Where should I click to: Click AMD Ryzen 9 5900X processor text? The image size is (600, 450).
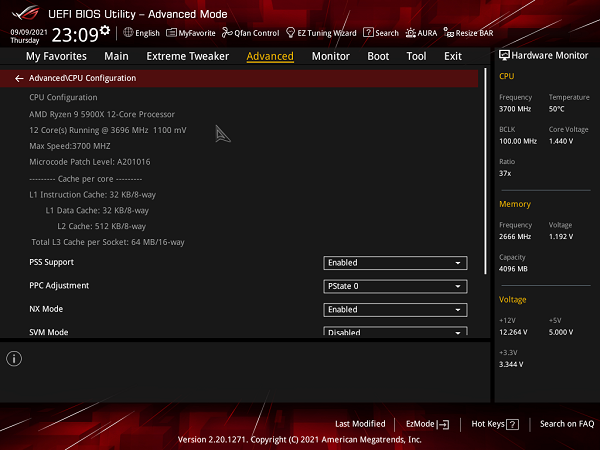102,114
